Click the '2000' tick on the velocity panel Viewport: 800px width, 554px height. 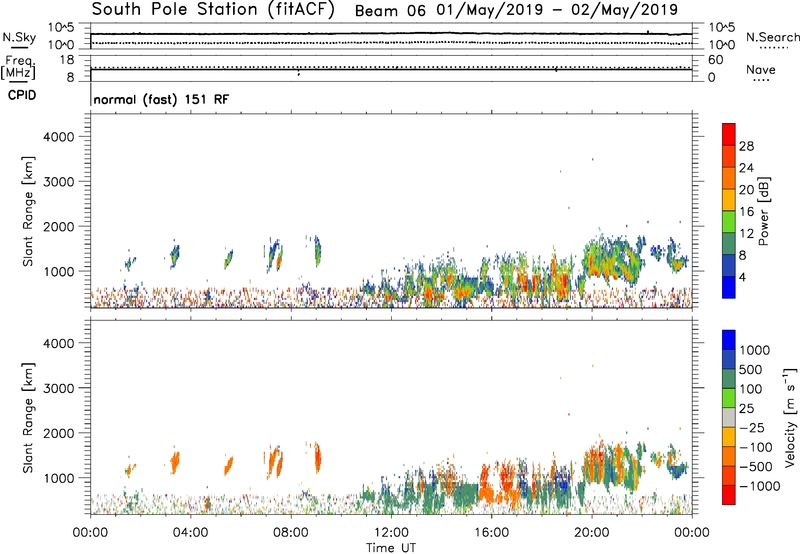coord(58,433)
